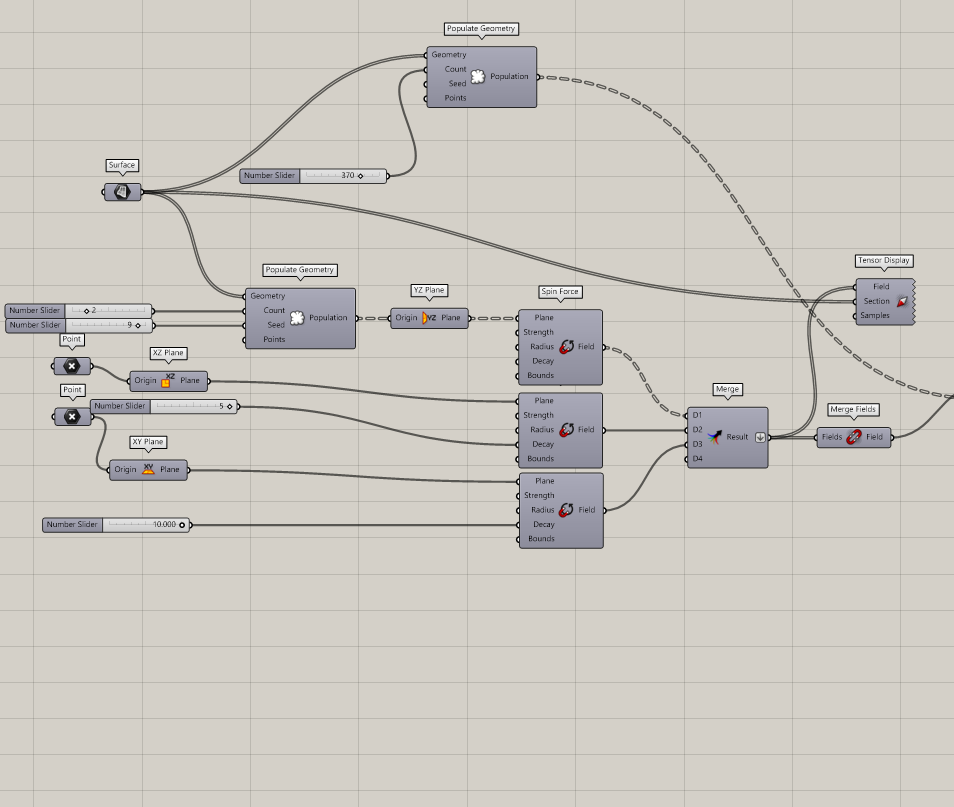Click the 370 number slider grip

(358, 175)
